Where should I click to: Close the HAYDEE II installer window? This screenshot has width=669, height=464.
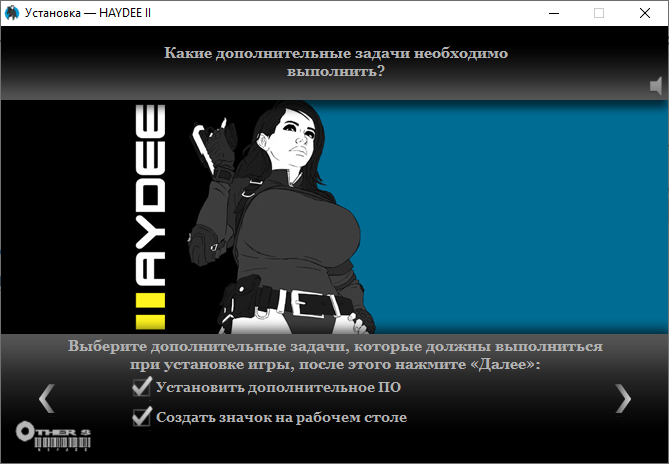[x=645, y=13]
